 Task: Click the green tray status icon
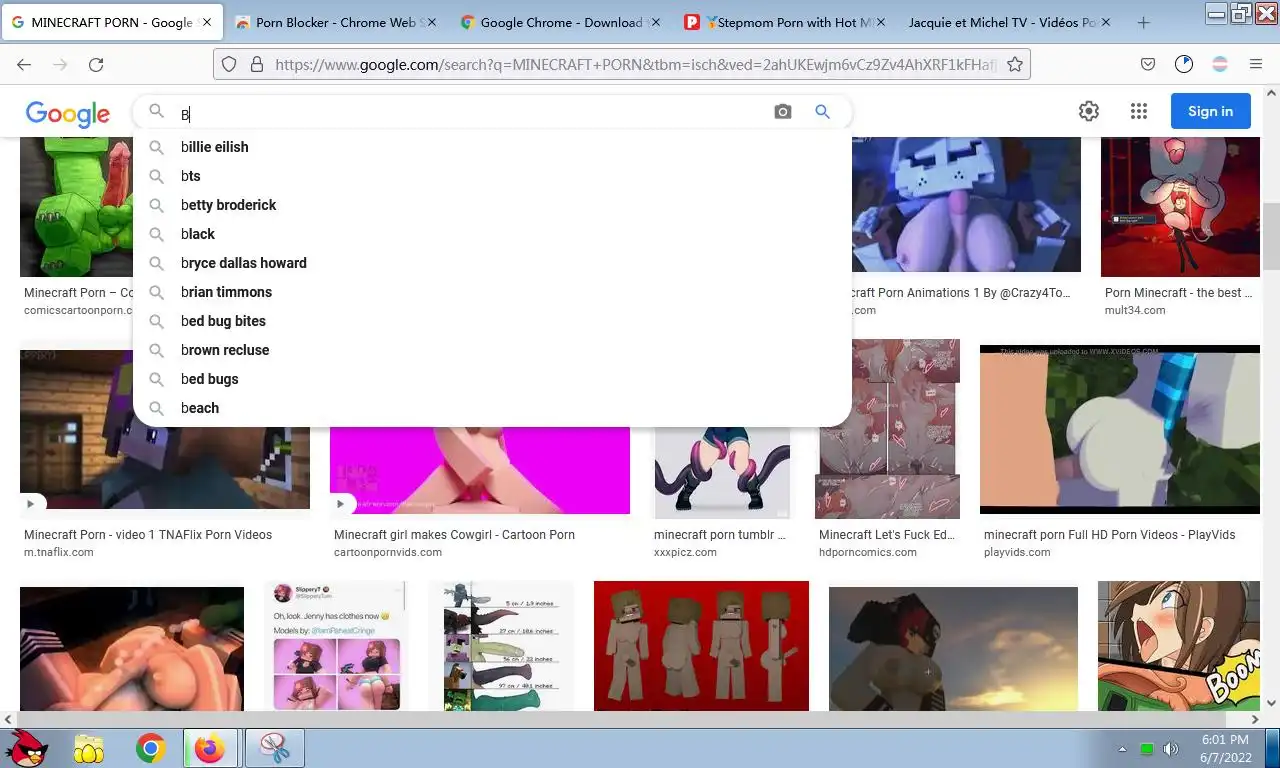point(1147,748)
